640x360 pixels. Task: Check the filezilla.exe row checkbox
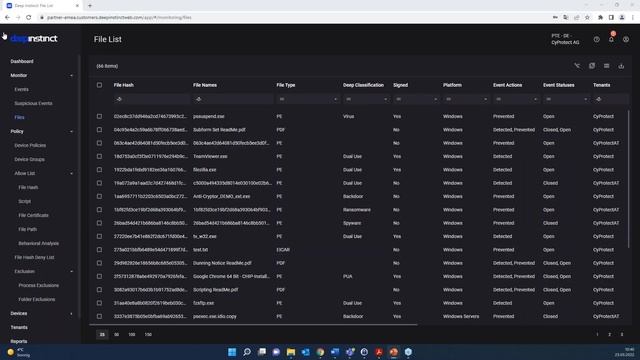tap(99, 170)
